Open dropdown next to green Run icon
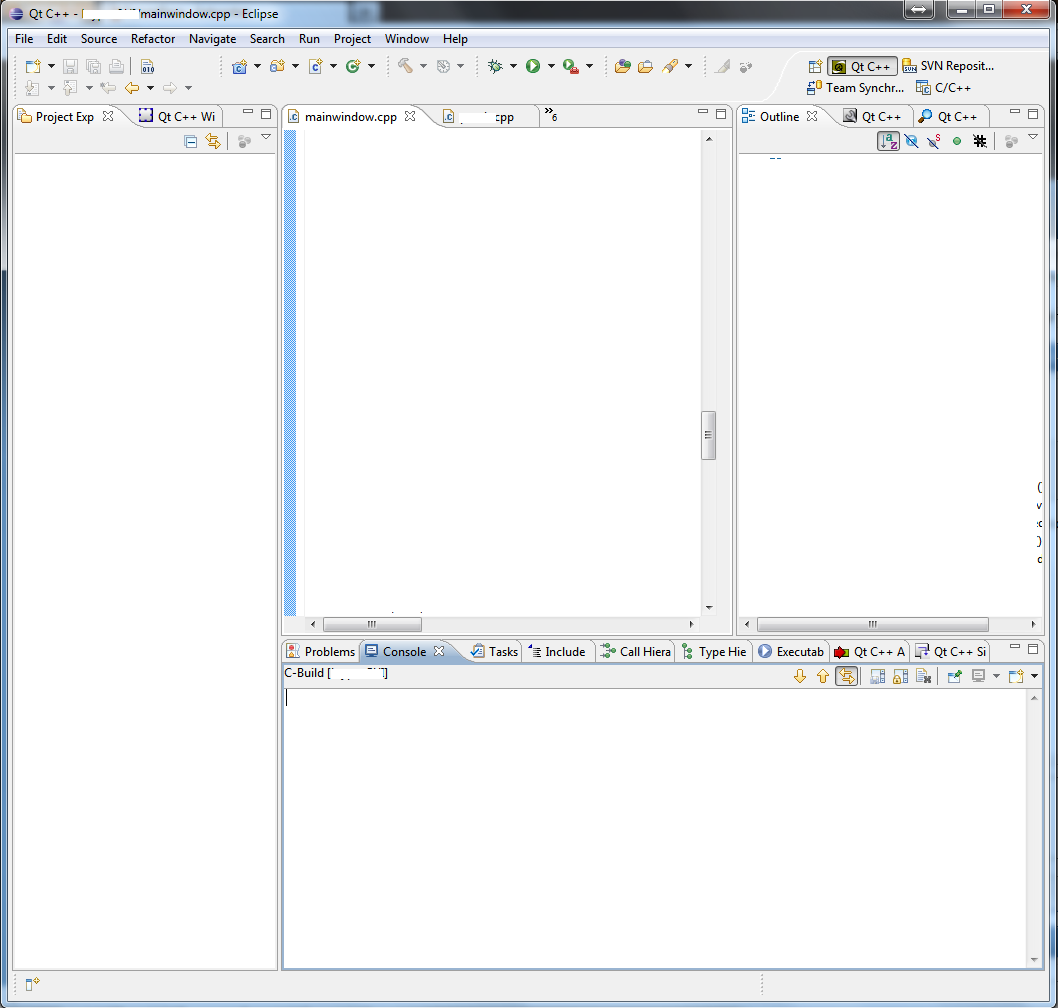This screenshot has width=1058, height=1008. (551, 66)
